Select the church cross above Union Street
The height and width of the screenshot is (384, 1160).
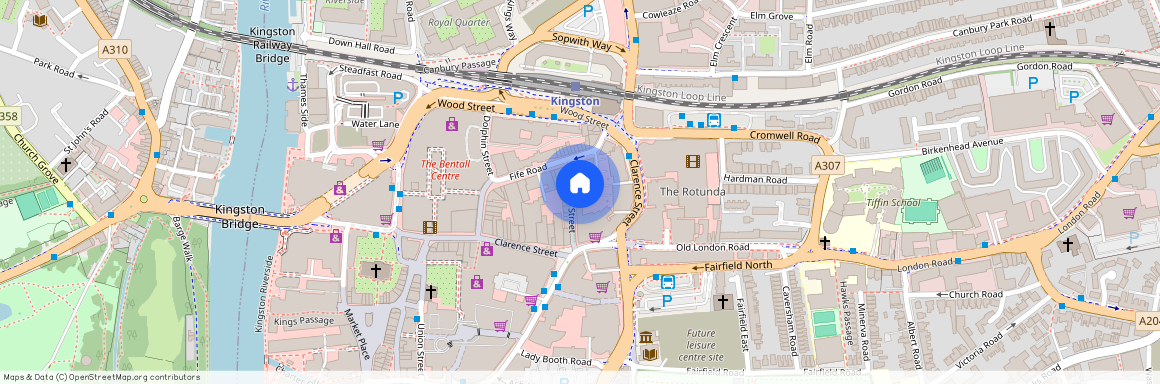coord(431,292)
